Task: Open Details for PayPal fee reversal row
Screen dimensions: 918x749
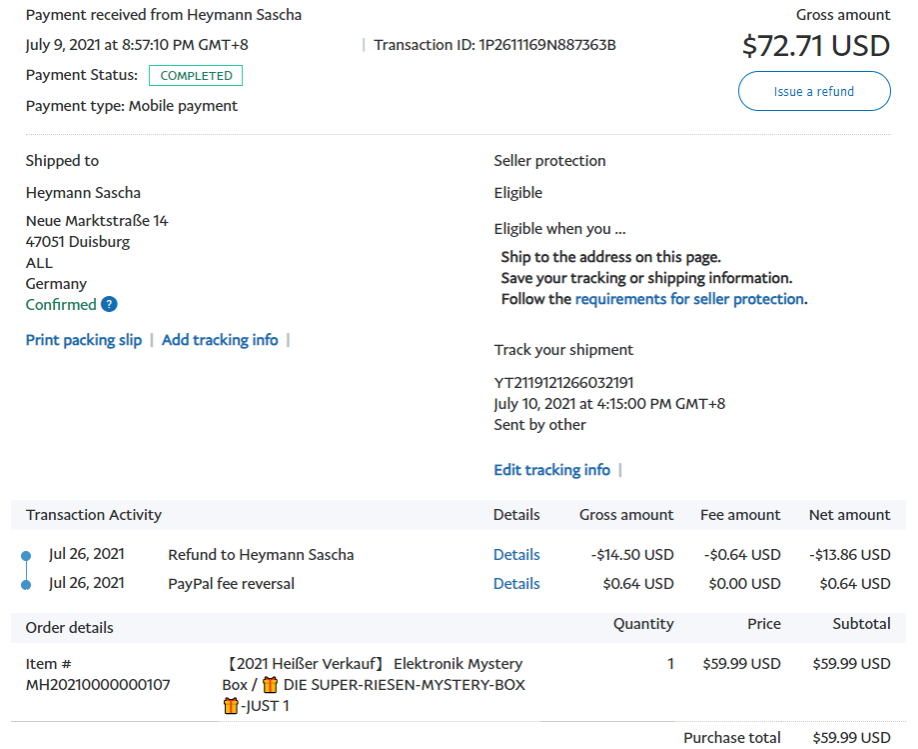Action: [x=516, y=584]
